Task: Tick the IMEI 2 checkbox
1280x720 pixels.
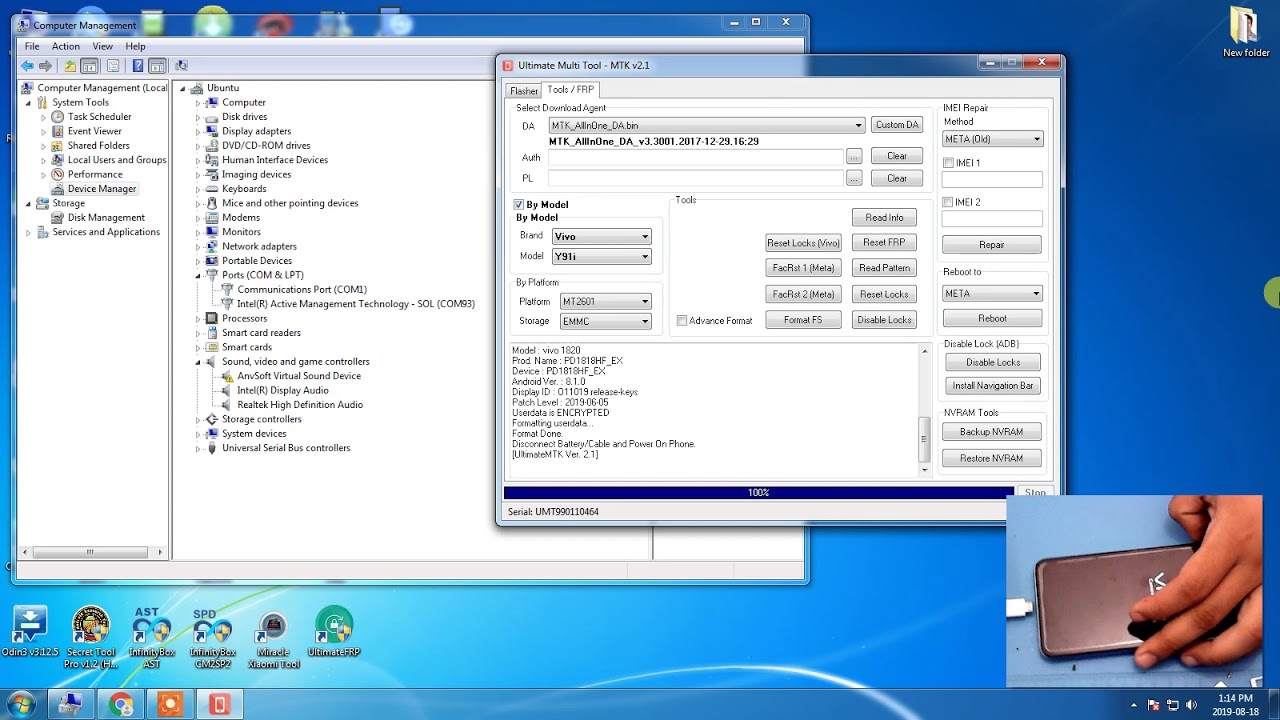Action: point(948,202)
